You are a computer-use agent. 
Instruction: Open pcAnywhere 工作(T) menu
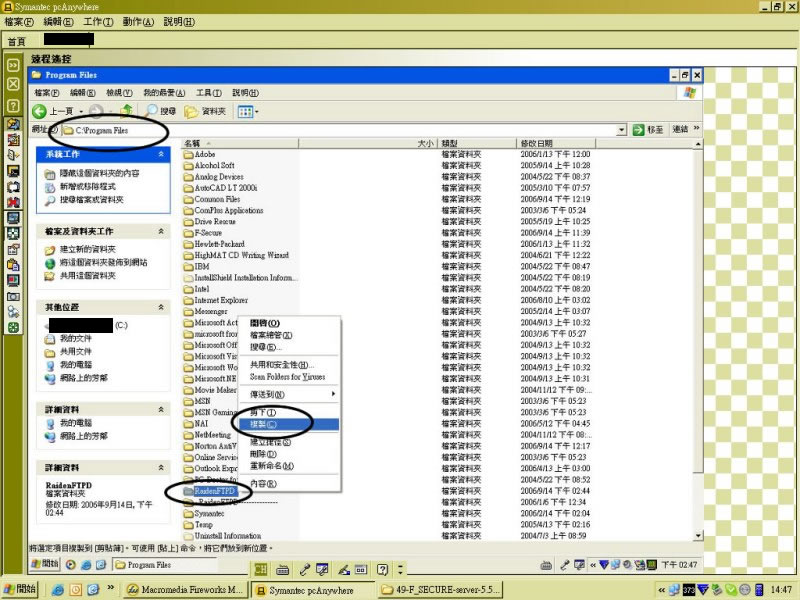(x=98, y=22)
